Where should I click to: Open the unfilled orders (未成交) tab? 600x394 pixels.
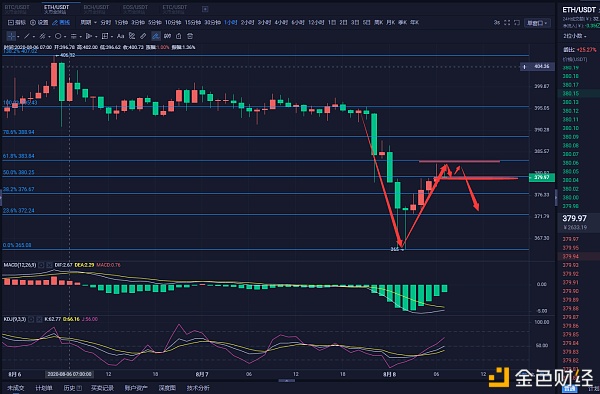point(16,388)
